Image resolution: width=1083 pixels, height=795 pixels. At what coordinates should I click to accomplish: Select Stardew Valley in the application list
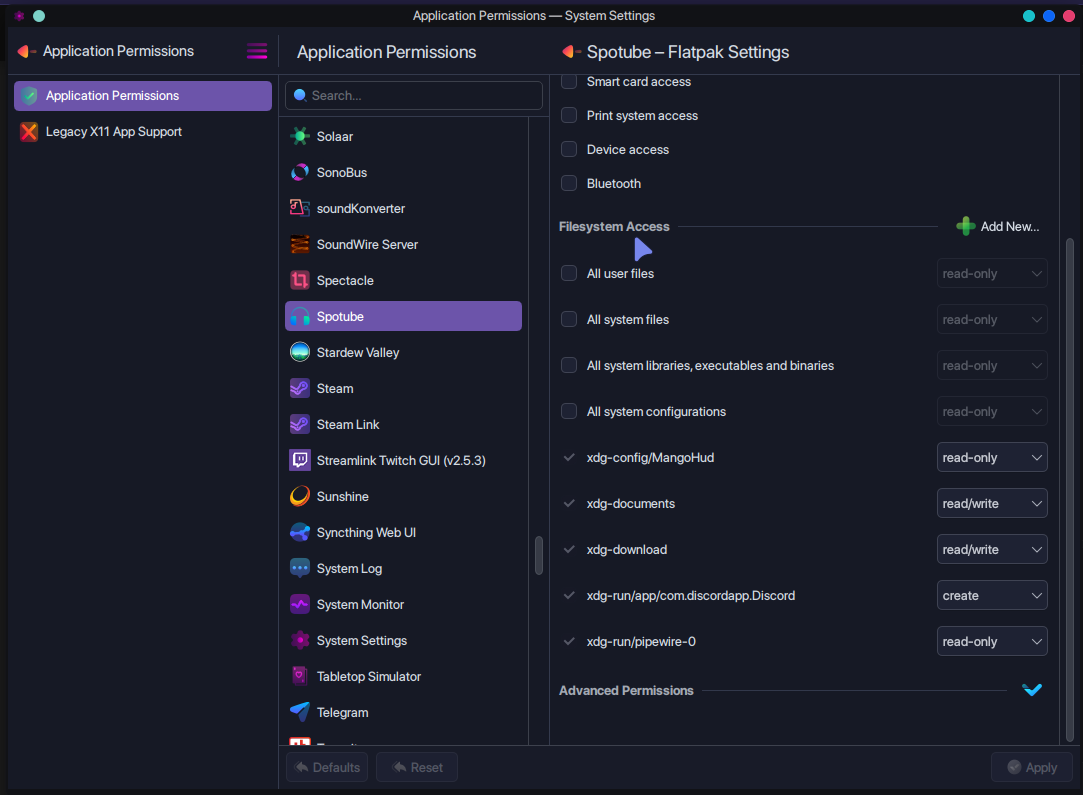click(x=403, y=352)
